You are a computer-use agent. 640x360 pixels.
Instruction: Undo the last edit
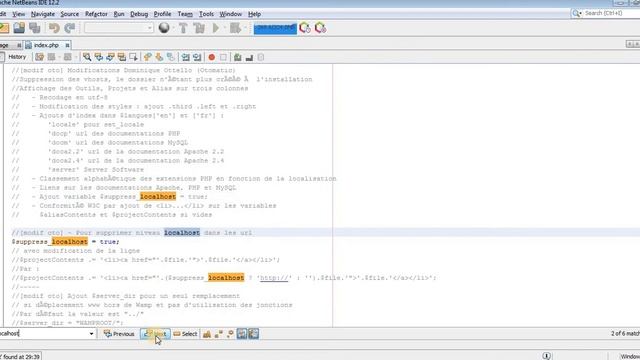pyautogui.click(x=54, y=28)
